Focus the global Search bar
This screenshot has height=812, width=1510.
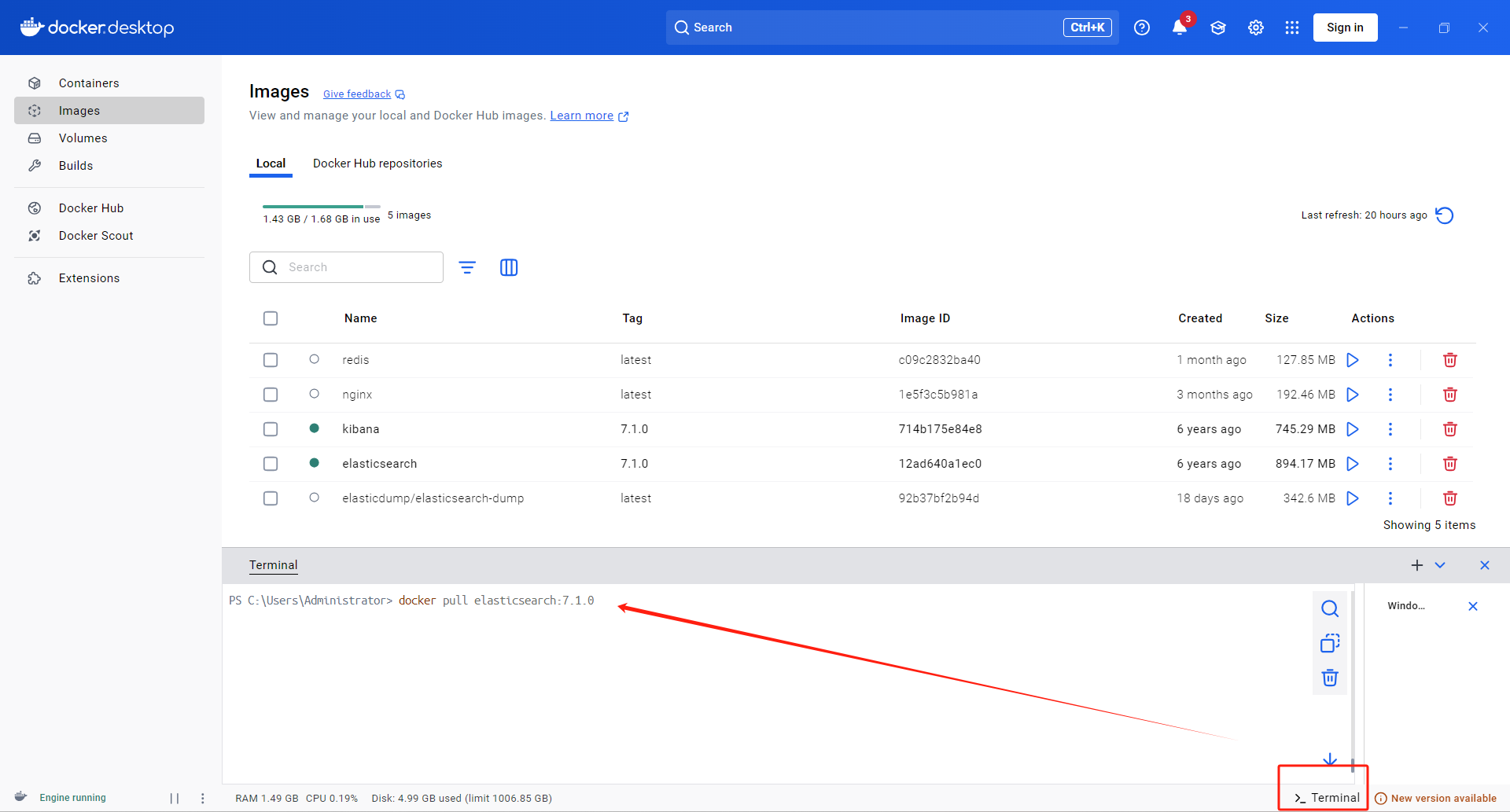(x=892, y=28)
